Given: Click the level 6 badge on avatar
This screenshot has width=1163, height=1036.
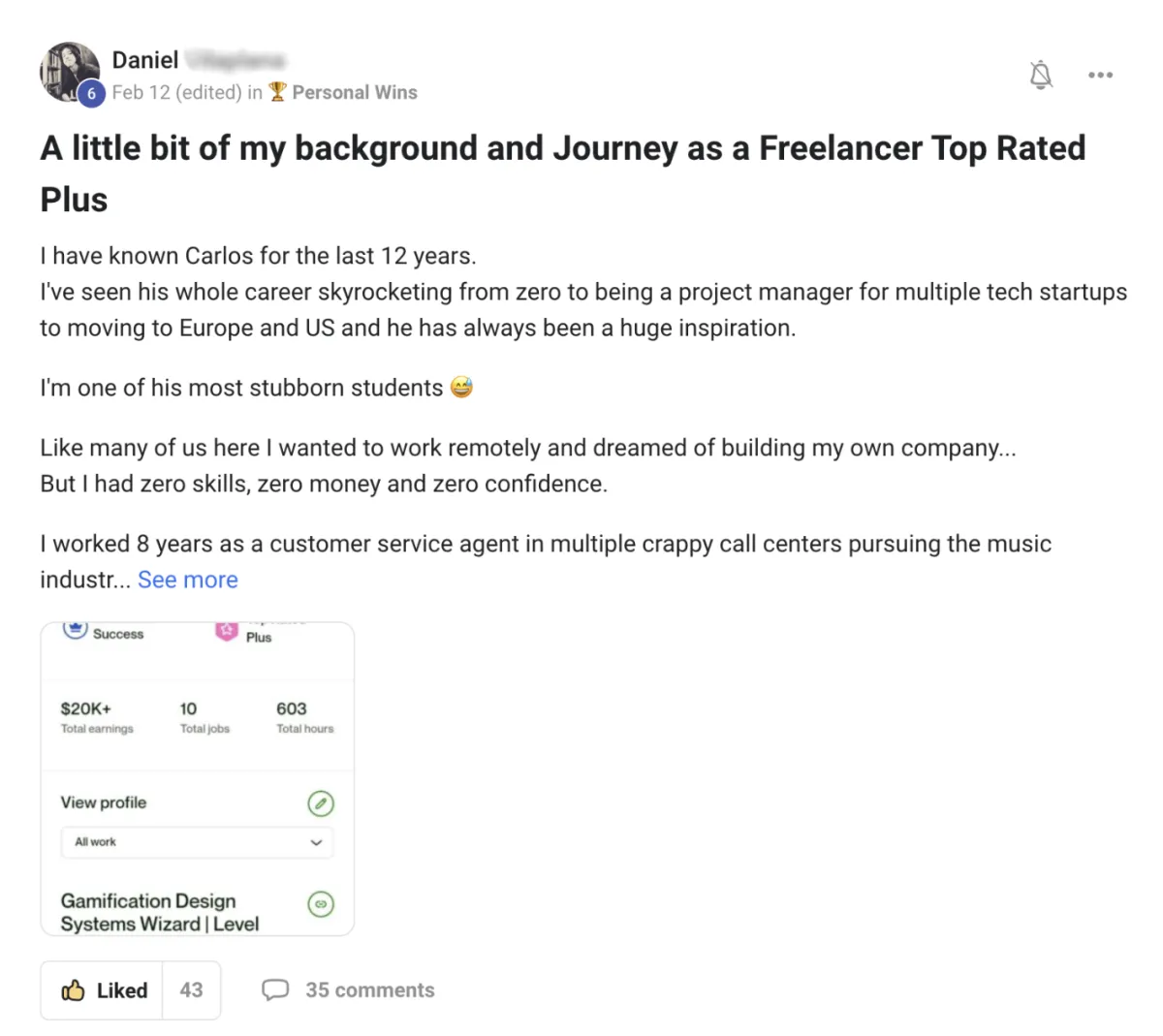Looking at the screenshot, I should pos(91,93).
